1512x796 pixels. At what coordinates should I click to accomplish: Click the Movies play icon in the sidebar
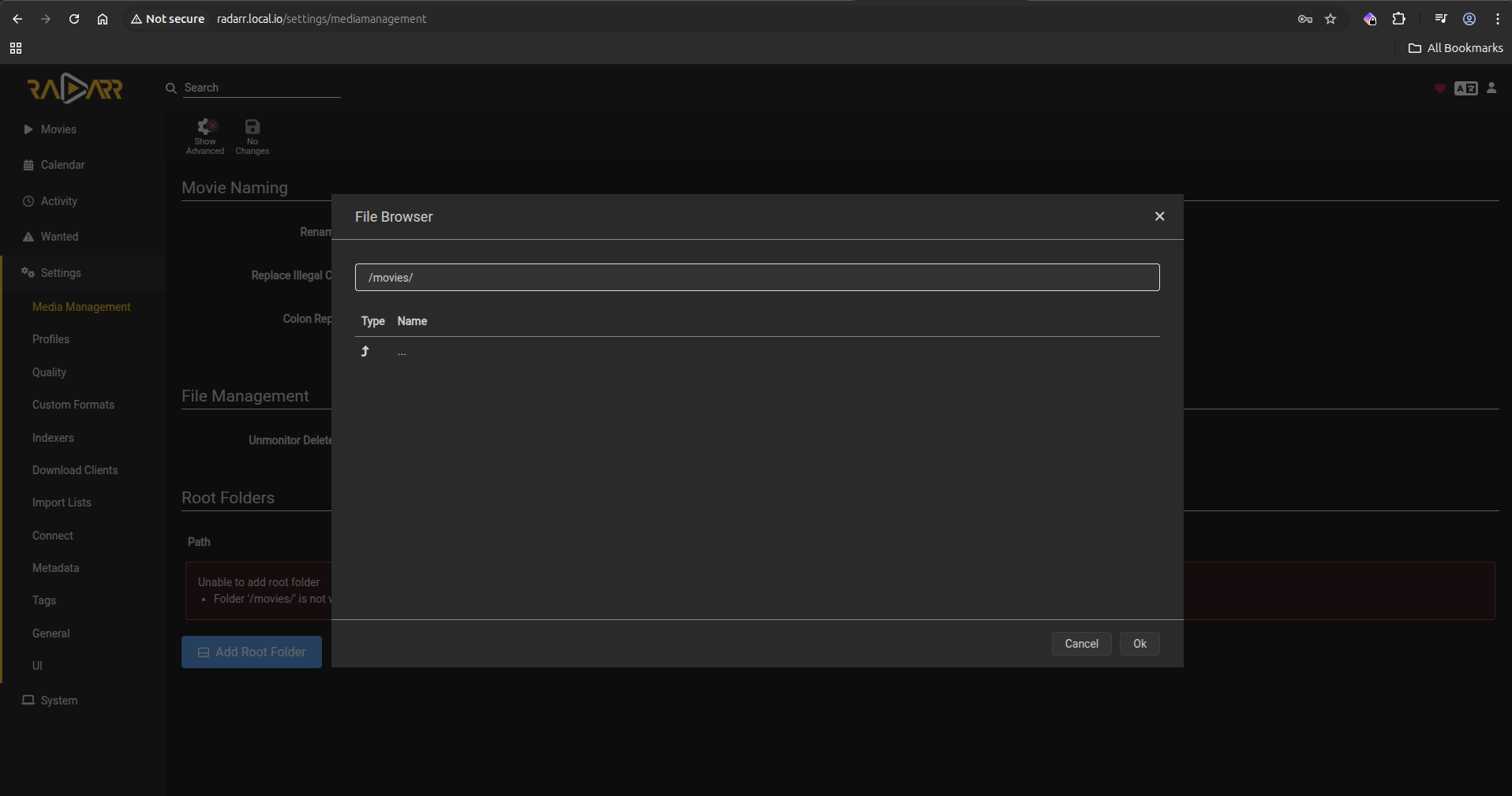[x=28, y=129]
